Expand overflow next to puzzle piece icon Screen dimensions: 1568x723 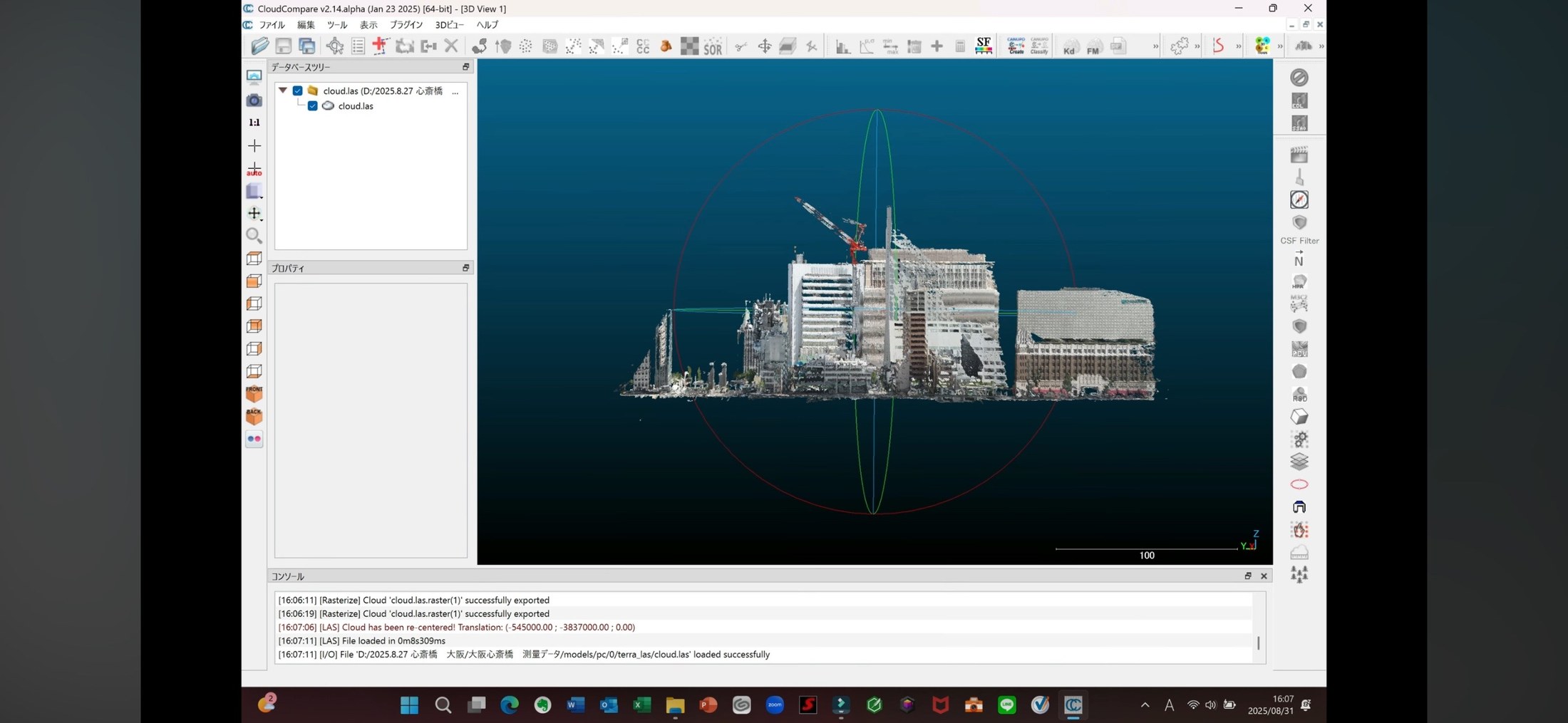[x=1197, y=47]
